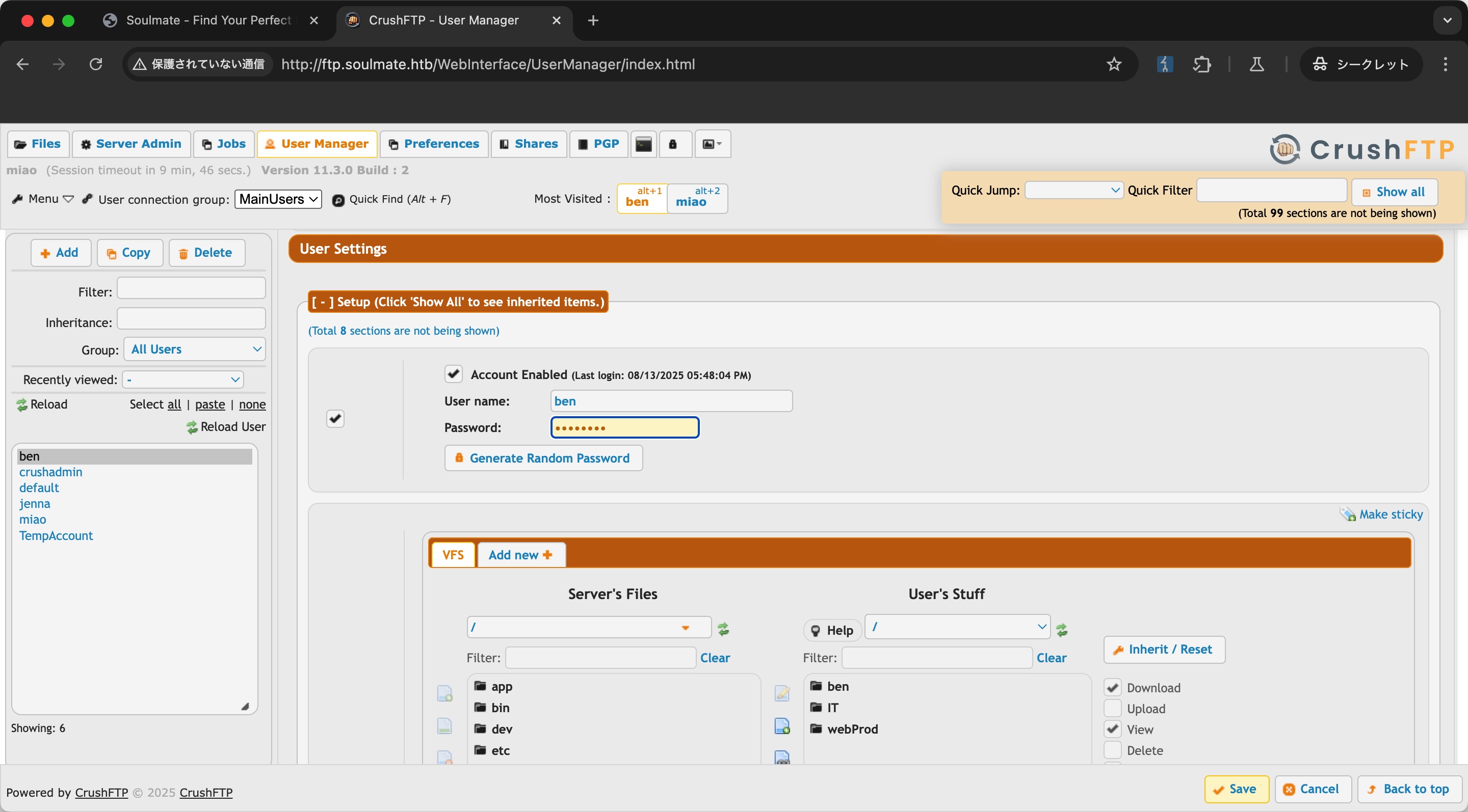Expand the All Users group dropdown
1468x812 pixels.
pos(195,349)
